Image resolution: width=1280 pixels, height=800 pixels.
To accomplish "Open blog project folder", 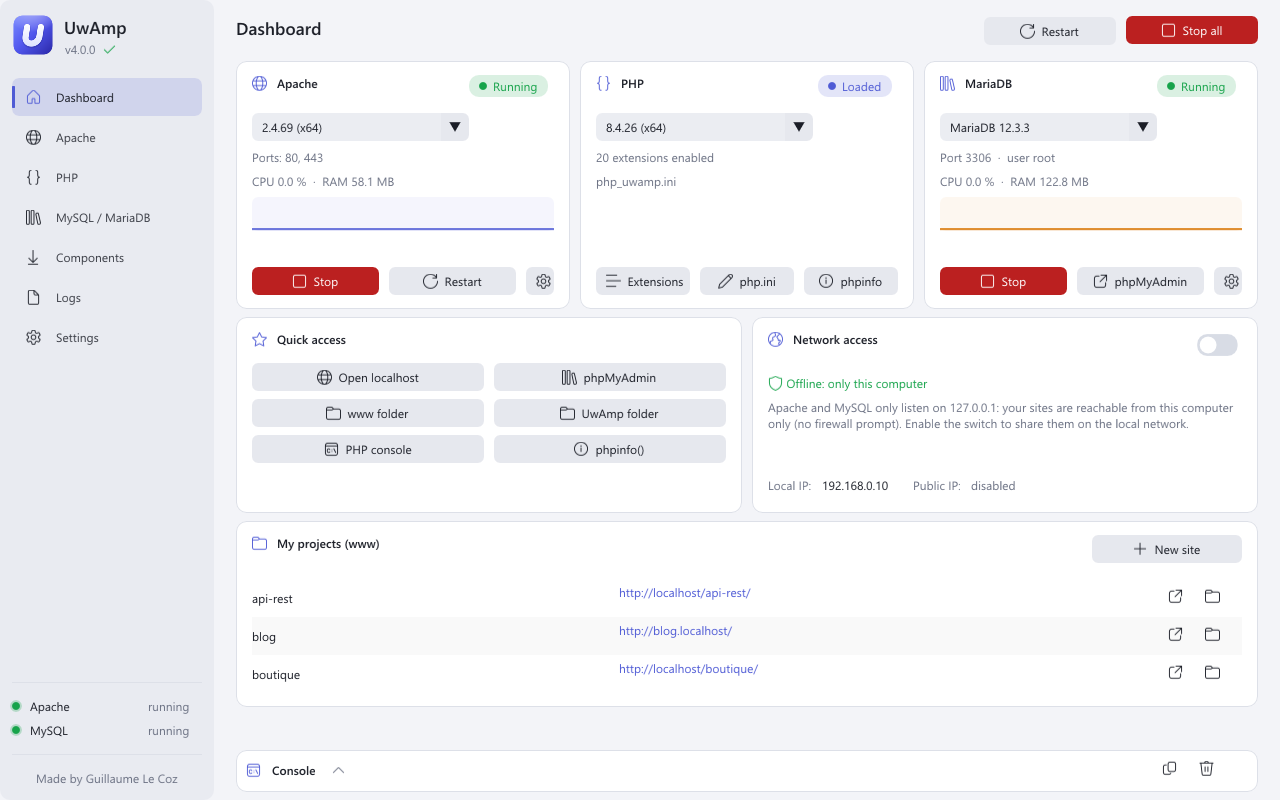I will click(x=1212, y=634).
